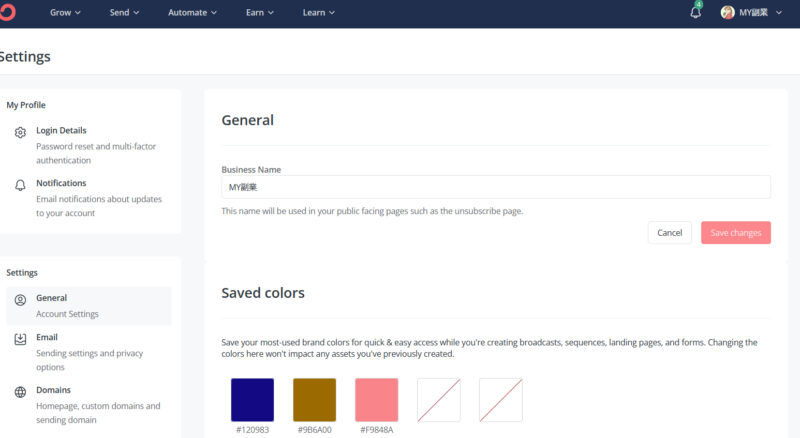This screenshot has height=438, width=800.
Task: Click the Email inbox icon in sidebar
Action: (20, 339)
